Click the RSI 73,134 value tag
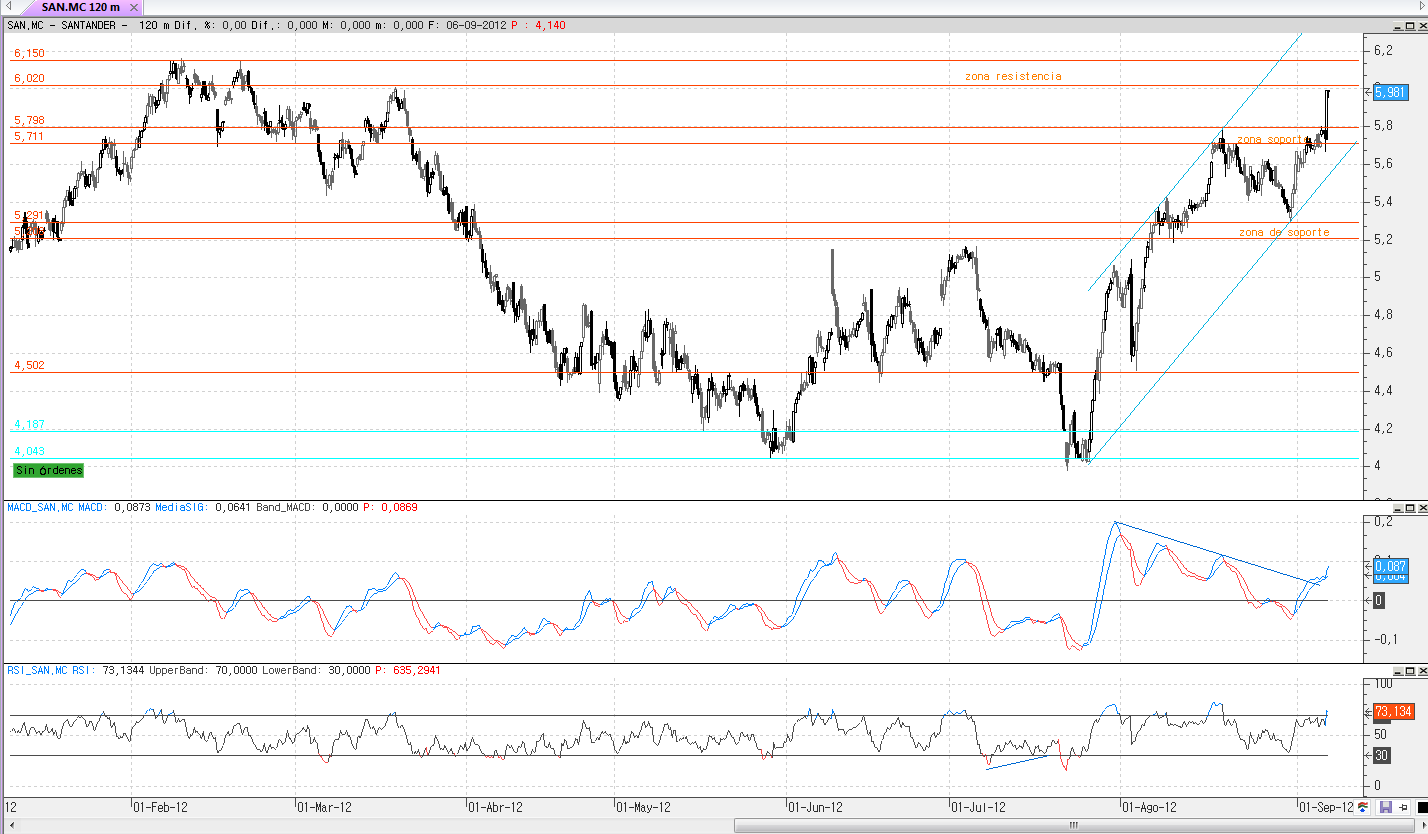The height and width of the screenshot is (834, 1428). coord(1392,712)
